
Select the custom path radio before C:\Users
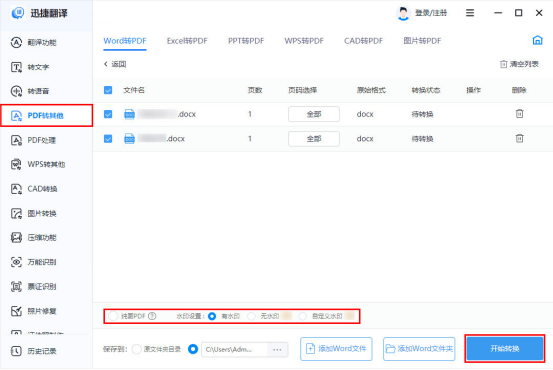(193, 349)
